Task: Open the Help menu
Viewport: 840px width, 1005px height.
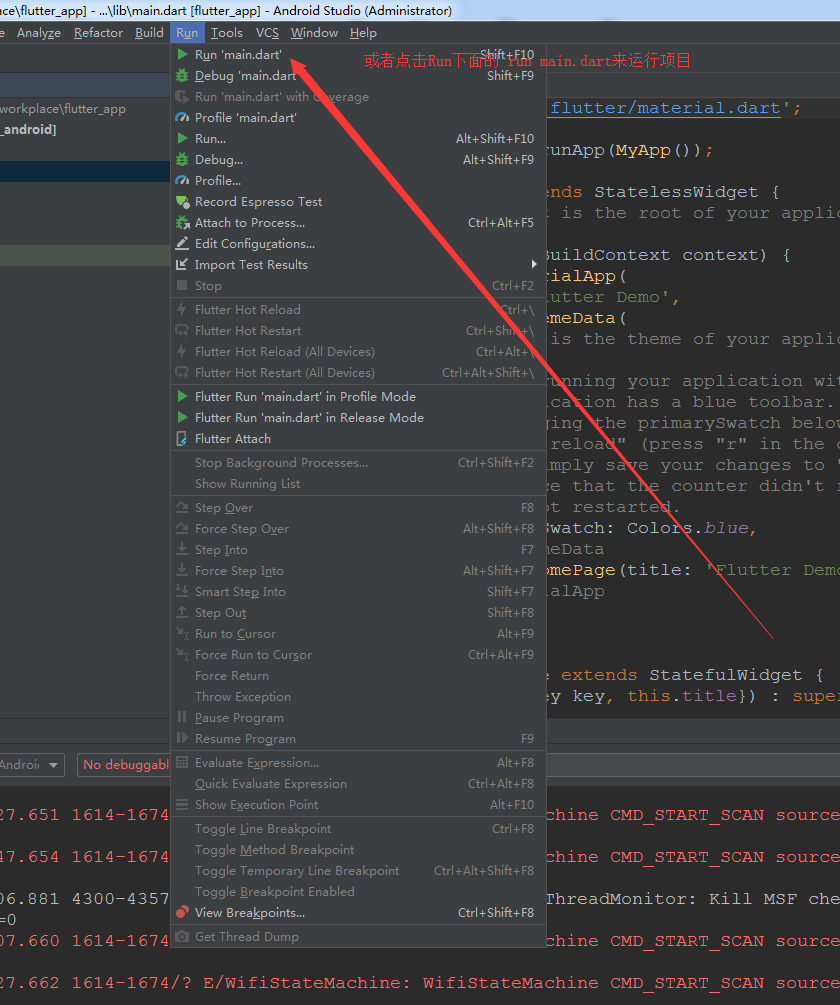Action: point(363,33)
